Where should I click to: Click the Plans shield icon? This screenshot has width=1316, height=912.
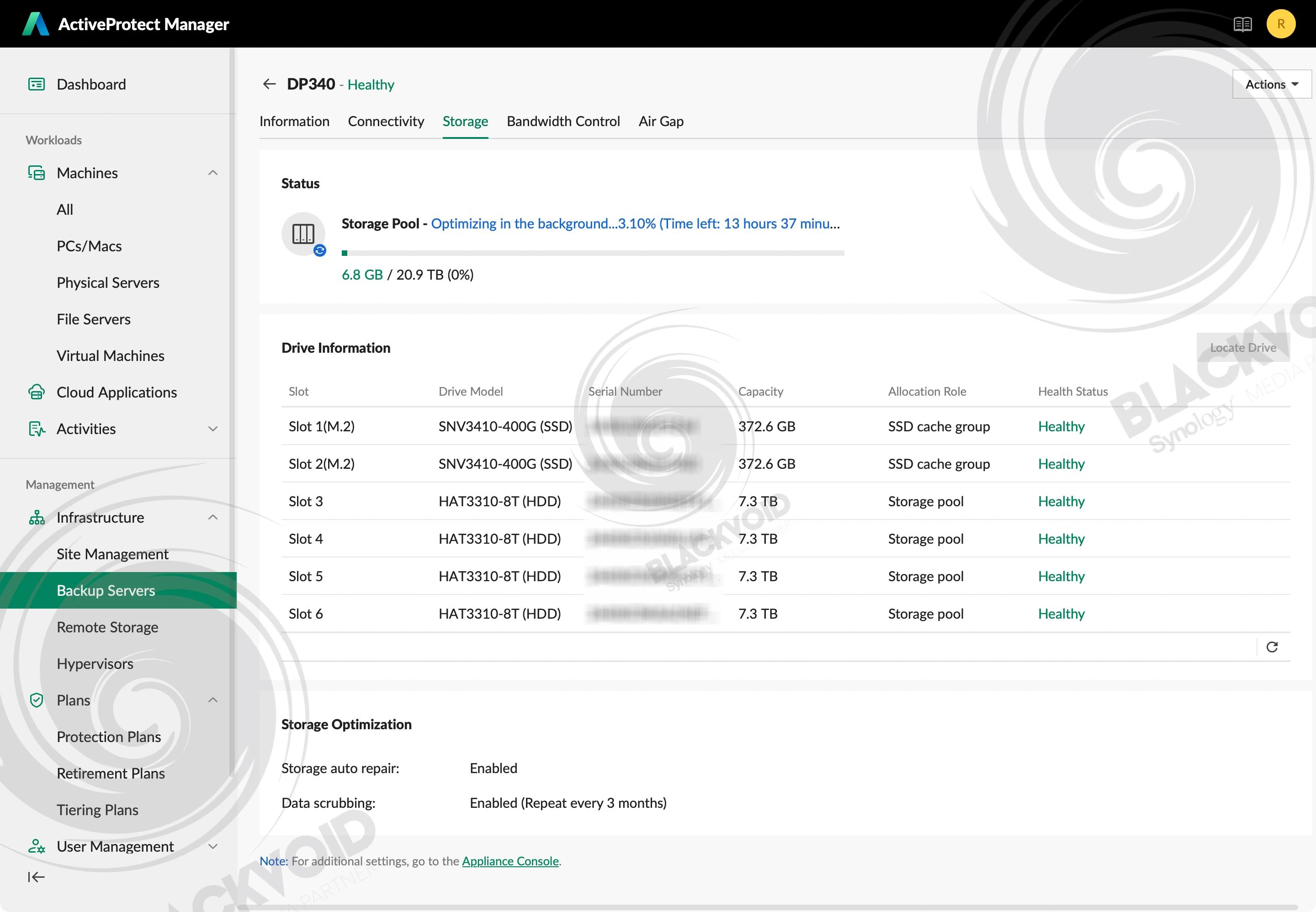pyautogui.click(x=37, y=700)
